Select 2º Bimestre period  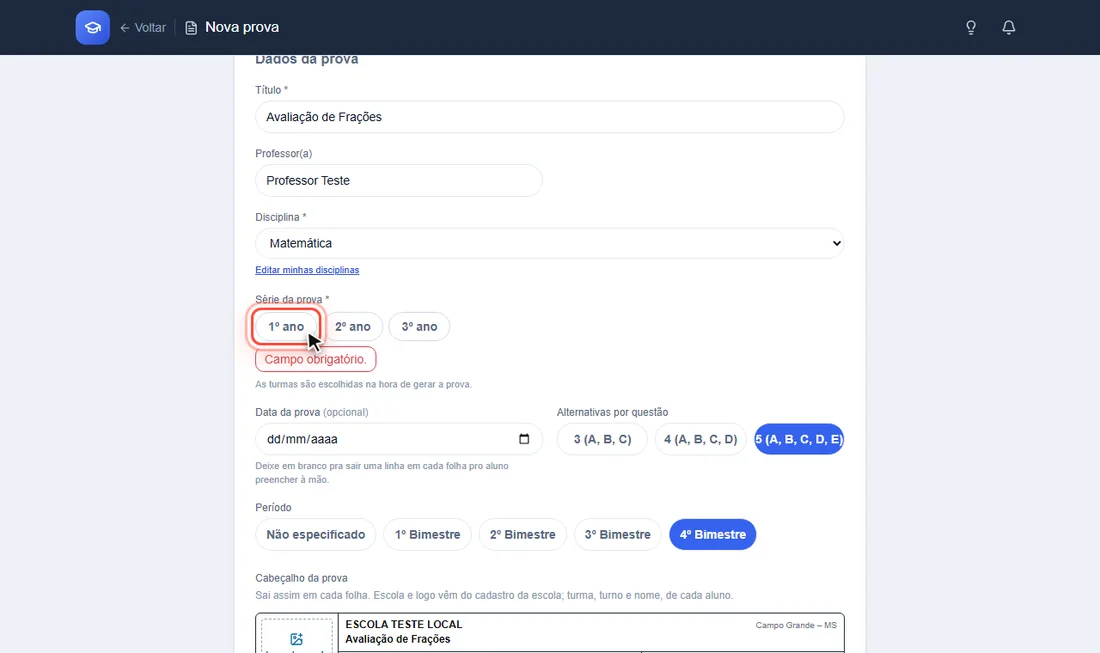[523, 534]
